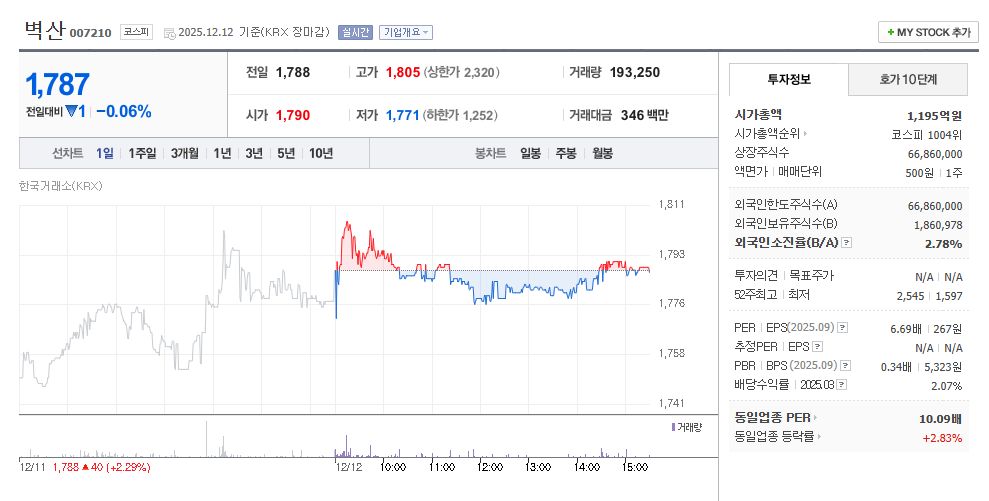Click the 코스피 1004위 ranking value
The image size is (989, 501).
point(927,134)
